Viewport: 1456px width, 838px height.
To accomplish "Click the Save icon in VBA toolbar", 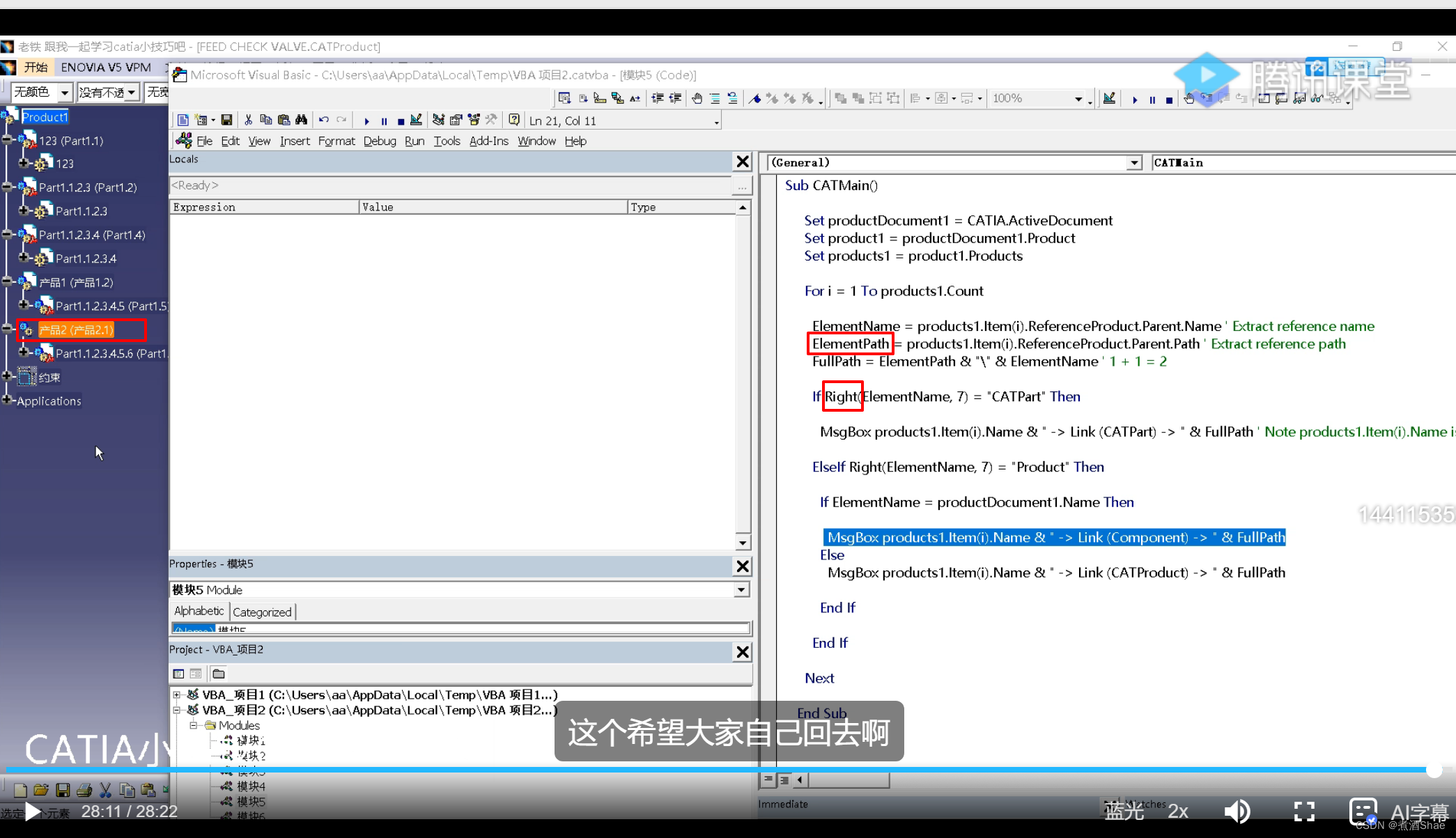I will 226,121.
